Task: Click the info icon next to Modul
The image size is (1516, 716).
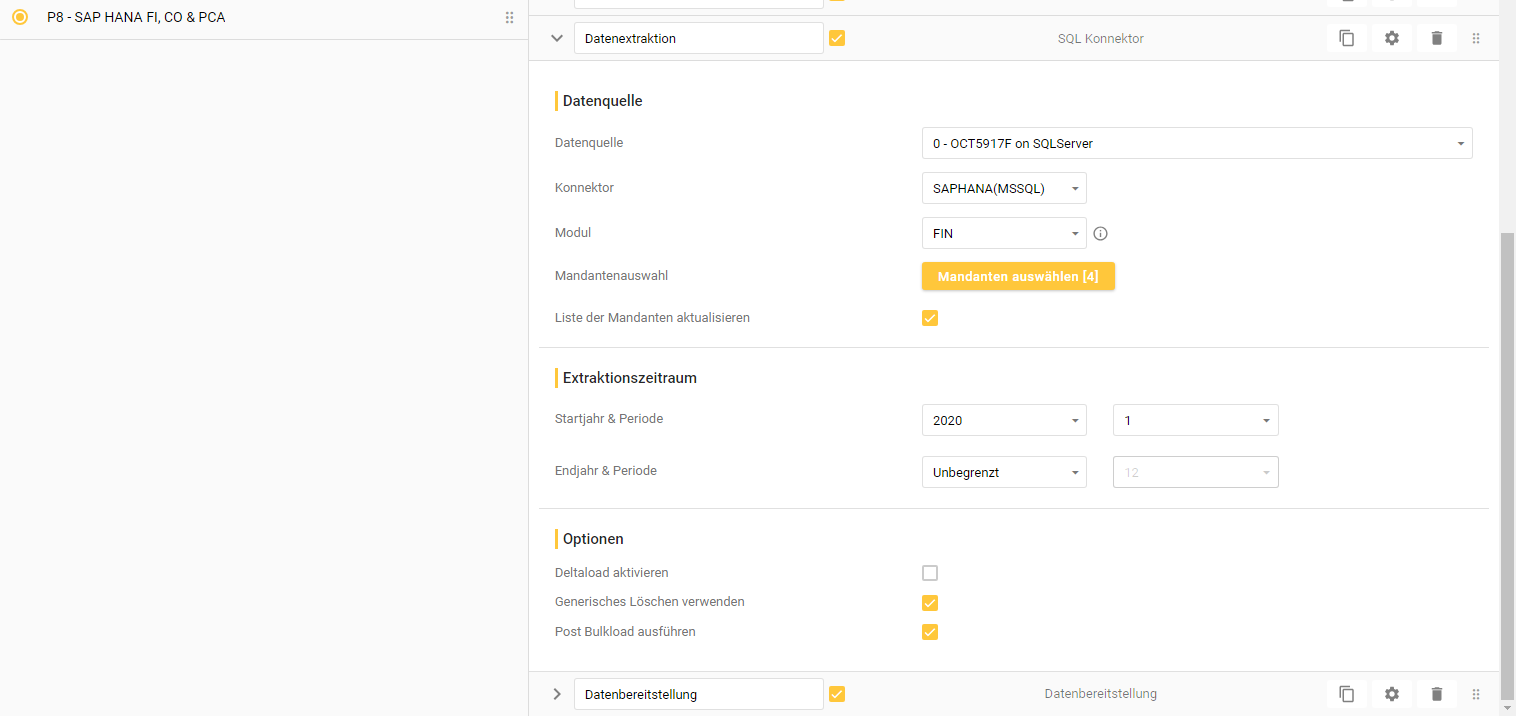Action: [1100, 234]
